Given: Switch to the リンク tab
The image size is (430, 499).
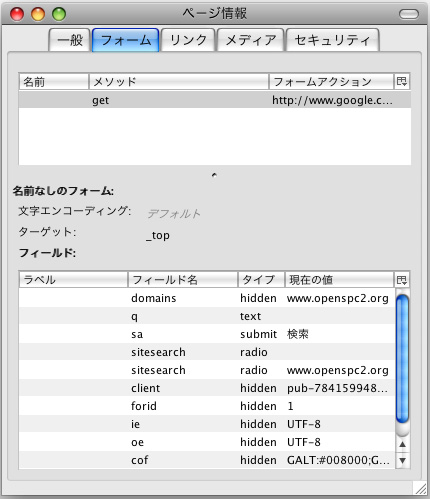Looking at the screenshot, I should click(x=188, y=40).
